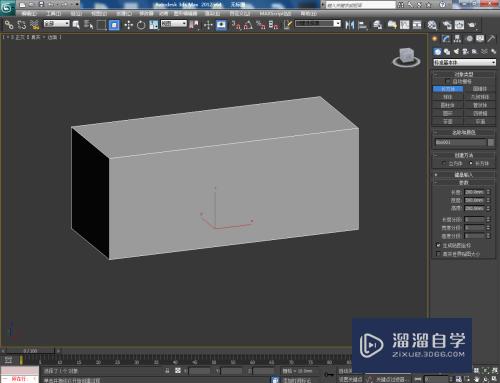
Task: Toggle the Percent Snap button
Action: pyautogui.click(x=261, y=25)
